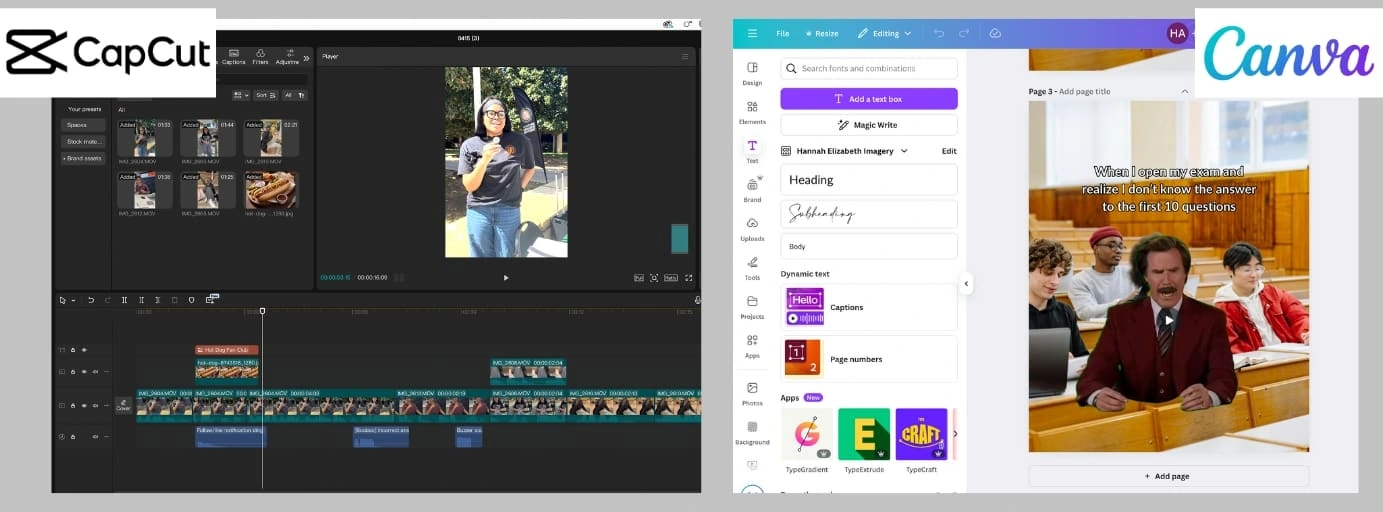The image size is (1383, 512).
Task: Add a Heading text style
Action: (x=869, y=180)
